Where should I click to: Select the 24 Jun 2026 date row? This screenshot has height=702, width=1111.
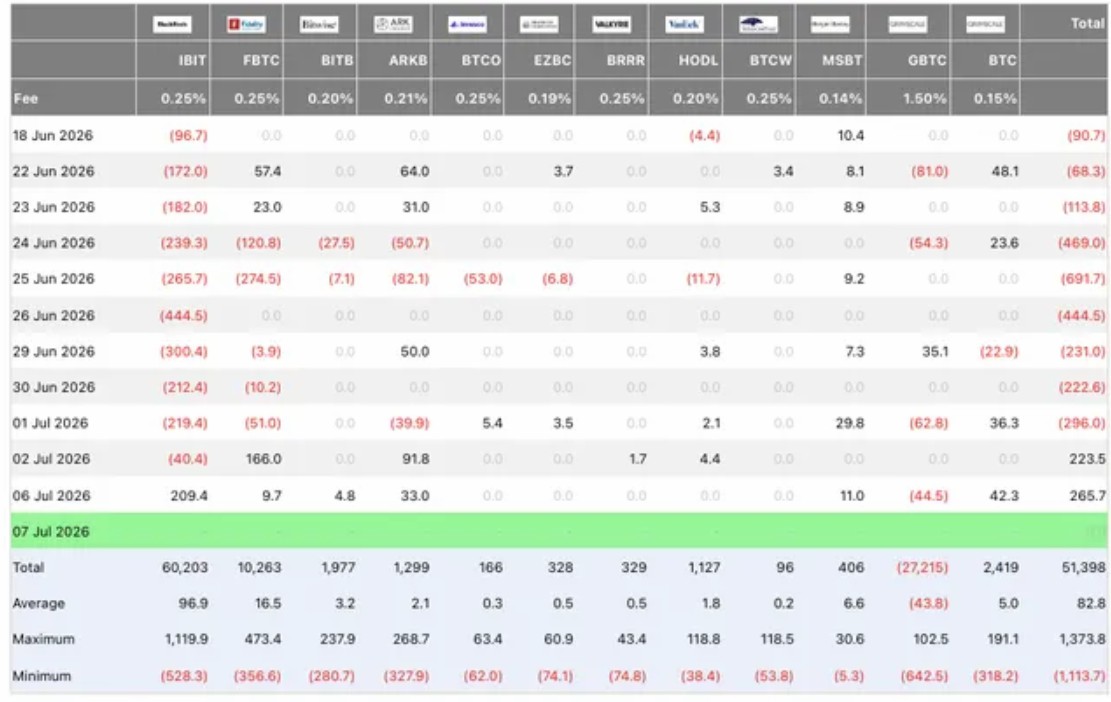558,243
